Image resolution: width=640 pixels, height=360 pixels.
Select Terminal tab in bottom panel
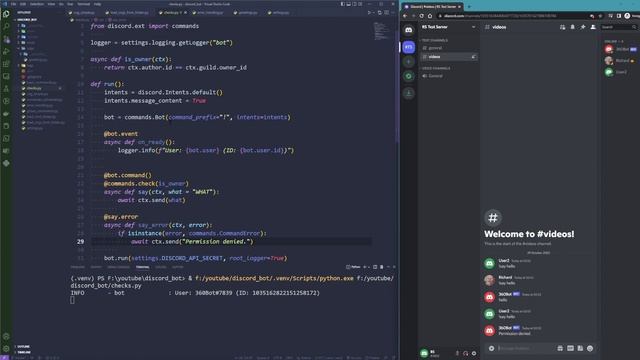click(142, 267)
